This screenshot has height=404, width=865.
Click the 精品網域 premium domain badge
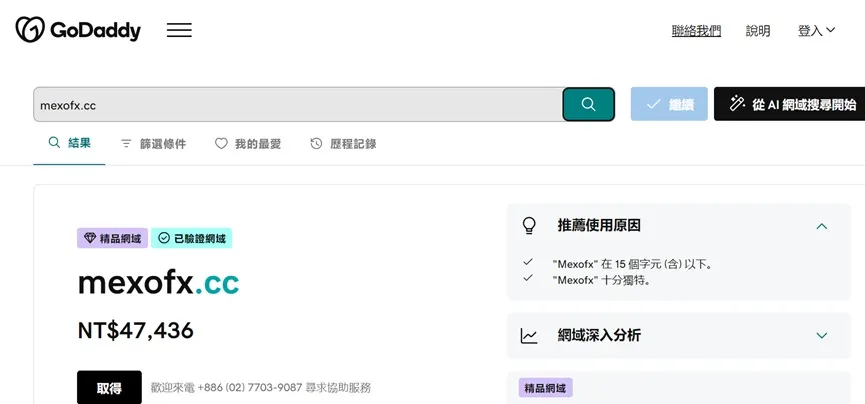(x=113, y=238)
